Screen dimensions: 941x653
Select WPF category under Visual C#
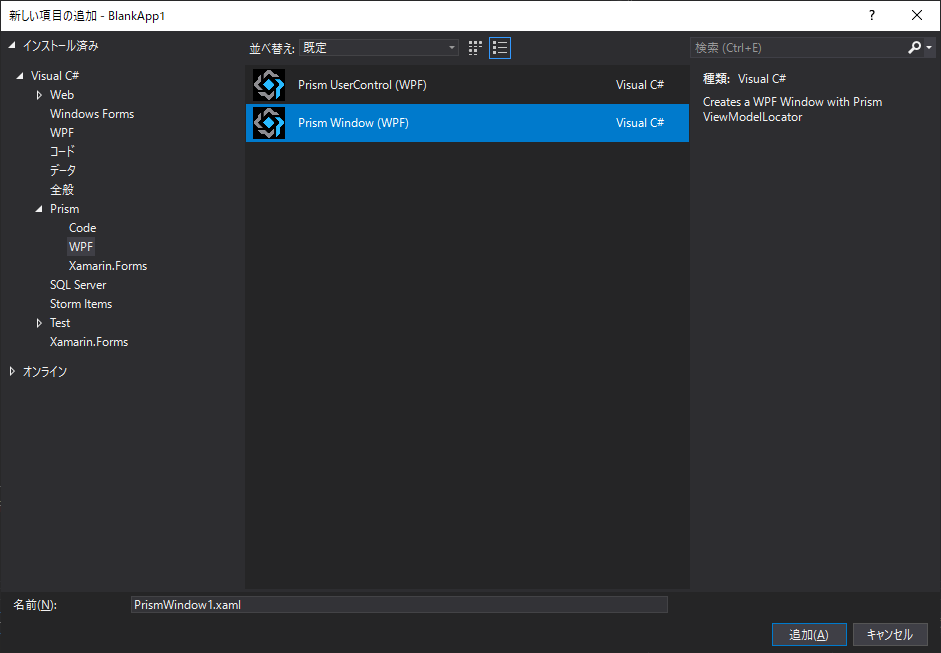62,133
